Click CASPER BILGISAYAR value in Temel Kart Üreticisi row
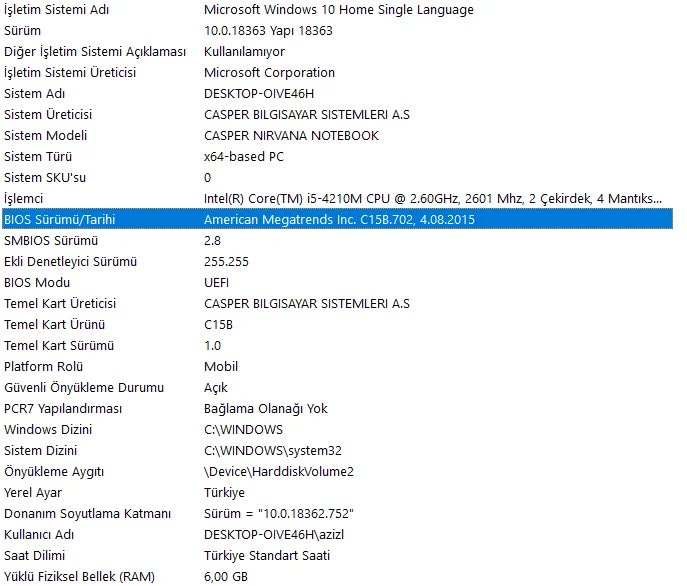This screenshot has width=687, height=586. [307, 304]
